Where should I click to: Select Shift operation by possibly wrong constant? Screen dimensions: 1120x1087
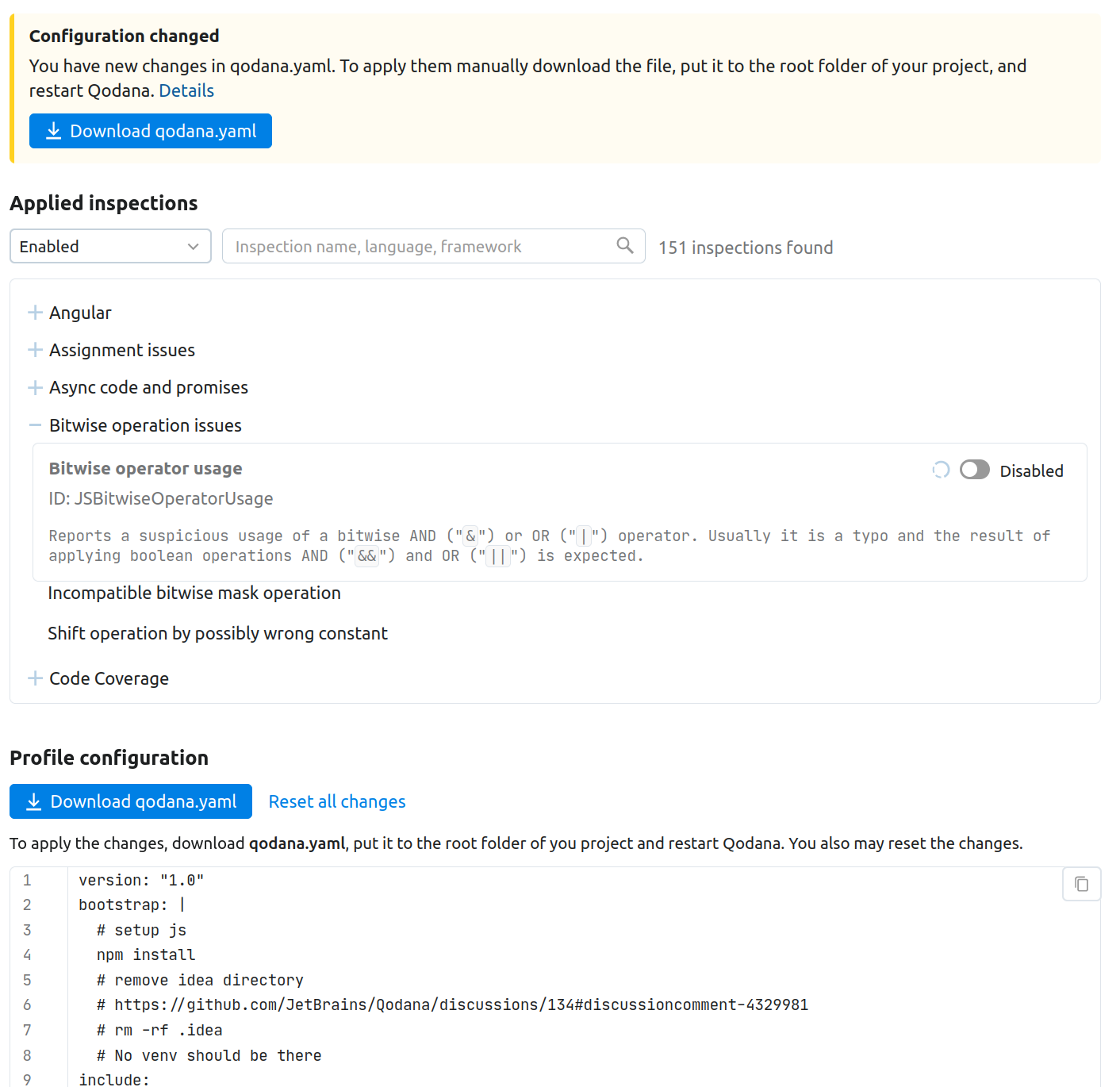[x=217, y=633]
